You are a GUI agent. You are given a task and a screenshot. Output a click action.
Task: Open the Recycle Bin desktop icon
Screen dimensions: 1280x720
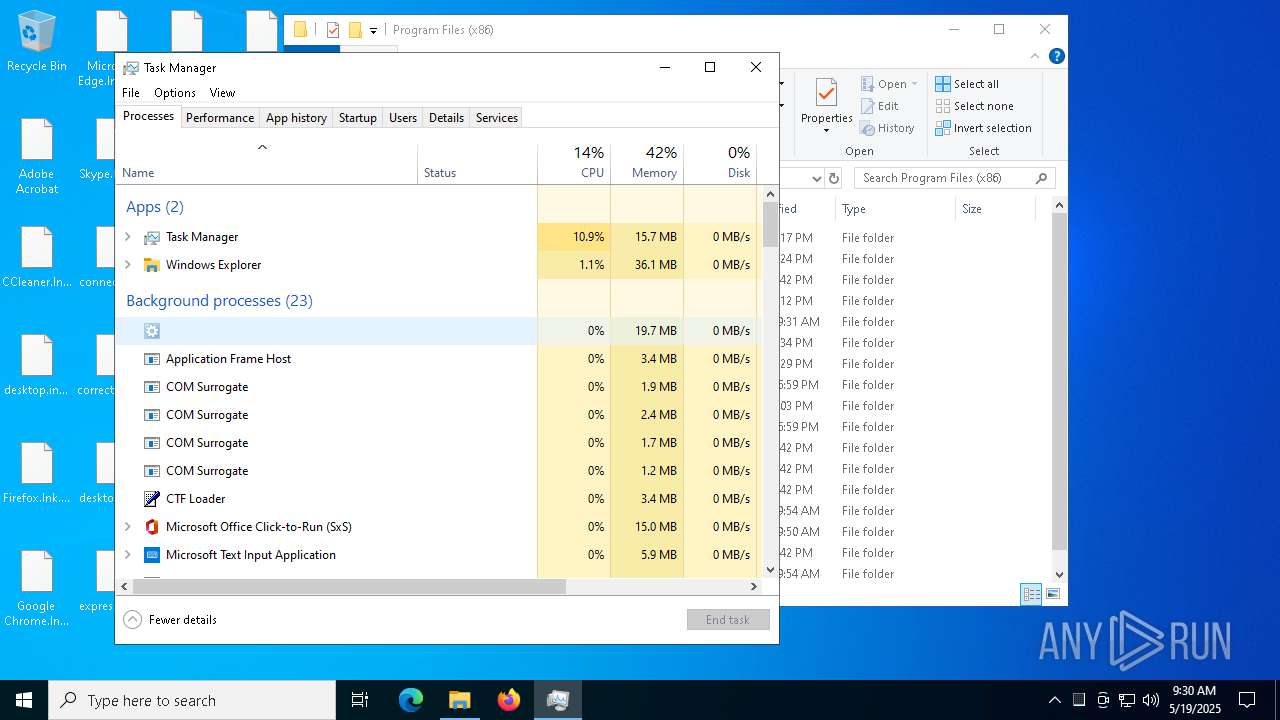click(37, 41)
